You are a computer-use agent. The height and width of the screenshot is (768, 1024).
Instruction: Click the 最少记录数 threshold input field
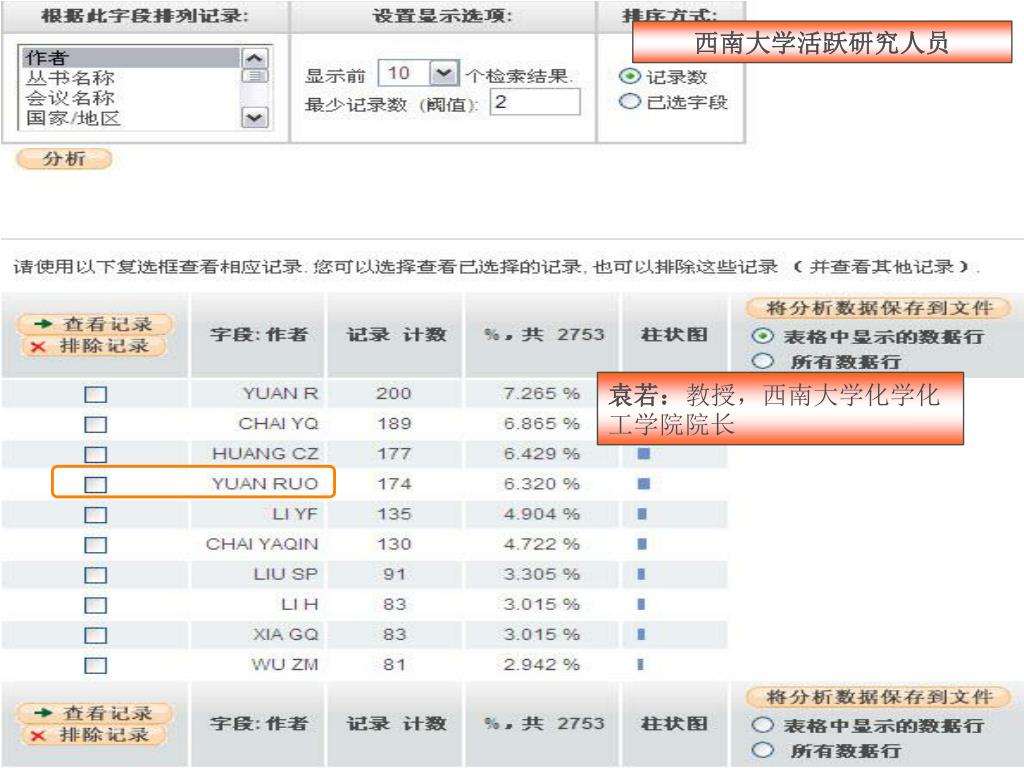click(535, 102)
